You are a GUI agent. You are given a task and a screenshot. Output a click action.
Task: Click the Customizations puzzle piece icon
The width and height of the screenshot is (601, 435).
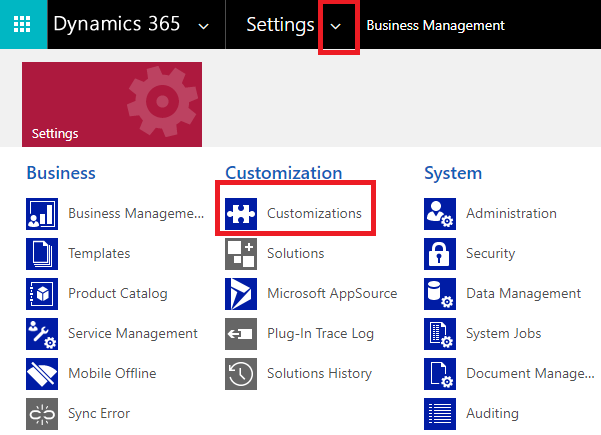coord(241,214)
